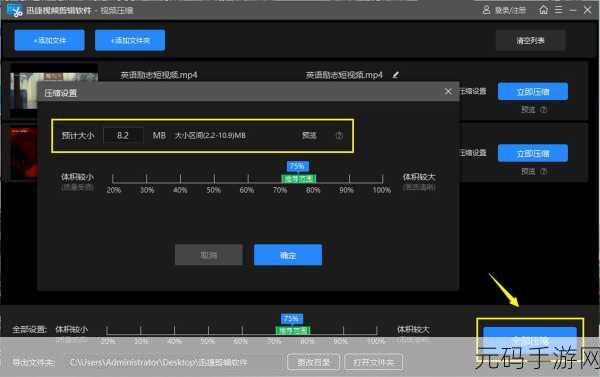
Task: Click 立即压缩 for the first video
Action: tap(533, 91)
